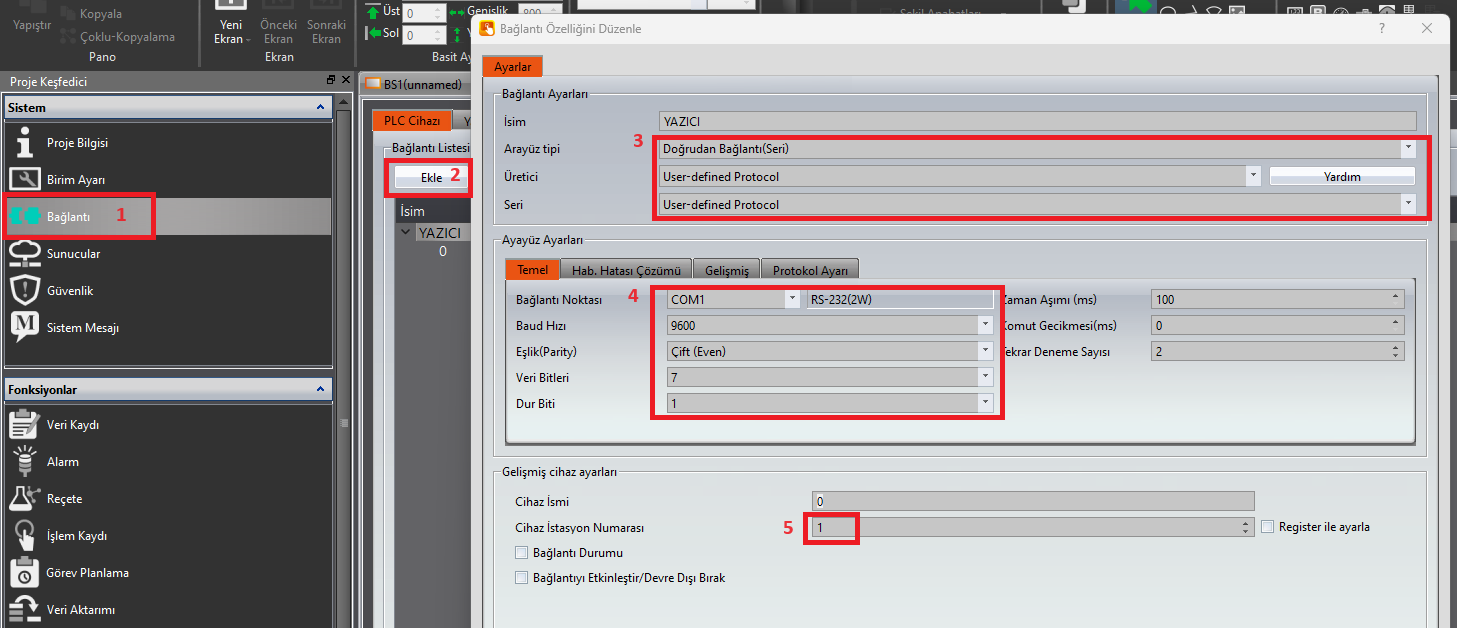Open the Baud Hızı dropdown
Viewport: 1457px width, 628px height.
[x=985, y=325]
